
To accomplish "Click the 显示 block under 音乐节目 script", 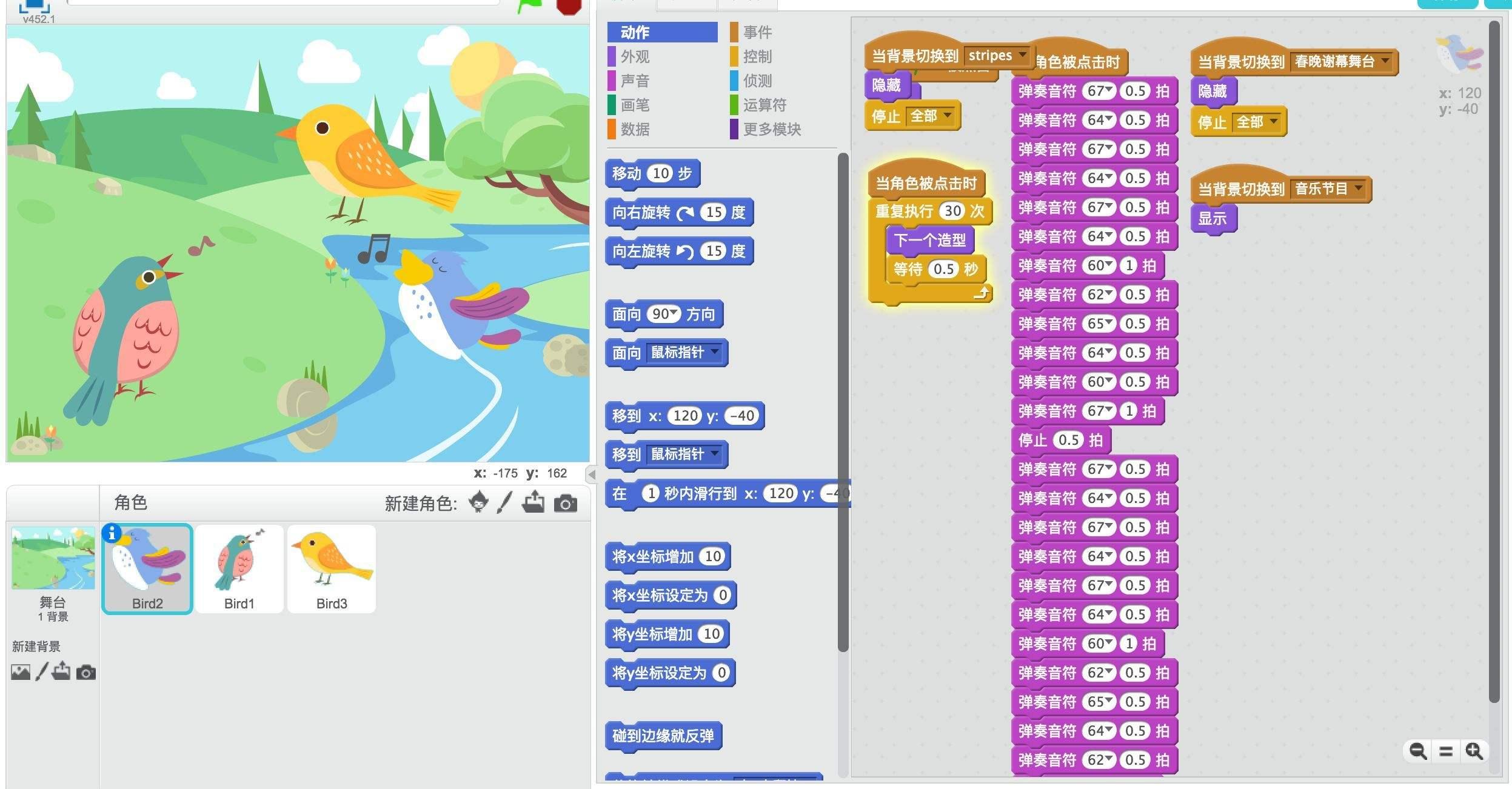I will 1213,219.
